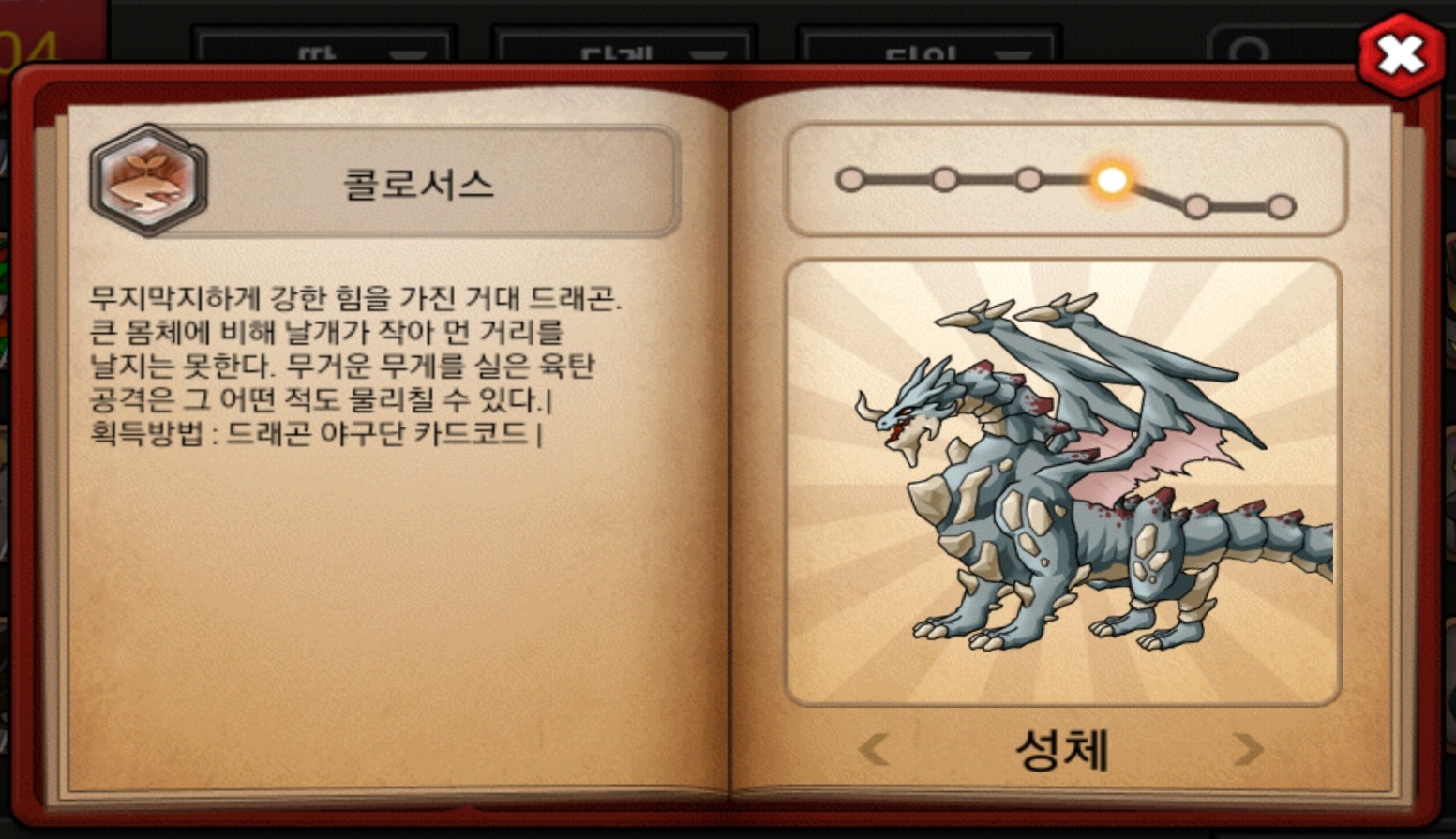
Task: Select the fifth growth stage dot
Action: point(1196,206)
